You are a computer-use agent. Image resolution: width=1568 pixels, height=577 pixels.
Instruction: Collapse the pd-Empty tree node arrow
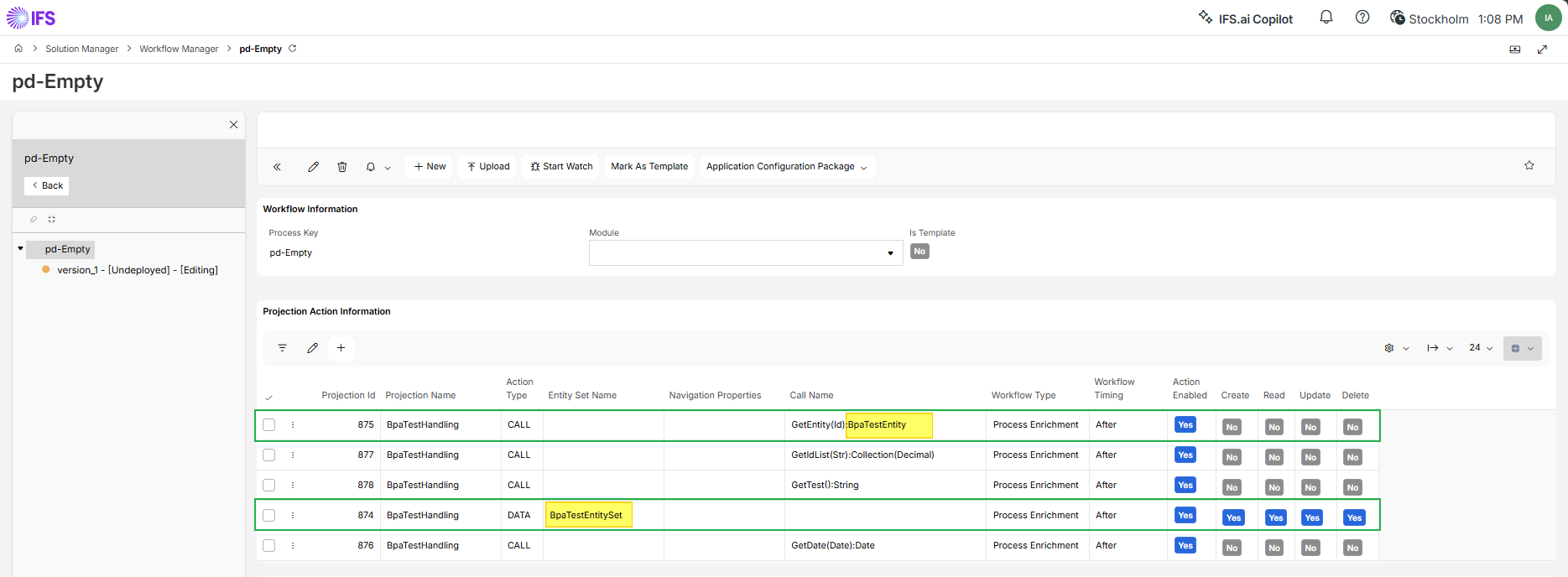click(x=20, y=248)
